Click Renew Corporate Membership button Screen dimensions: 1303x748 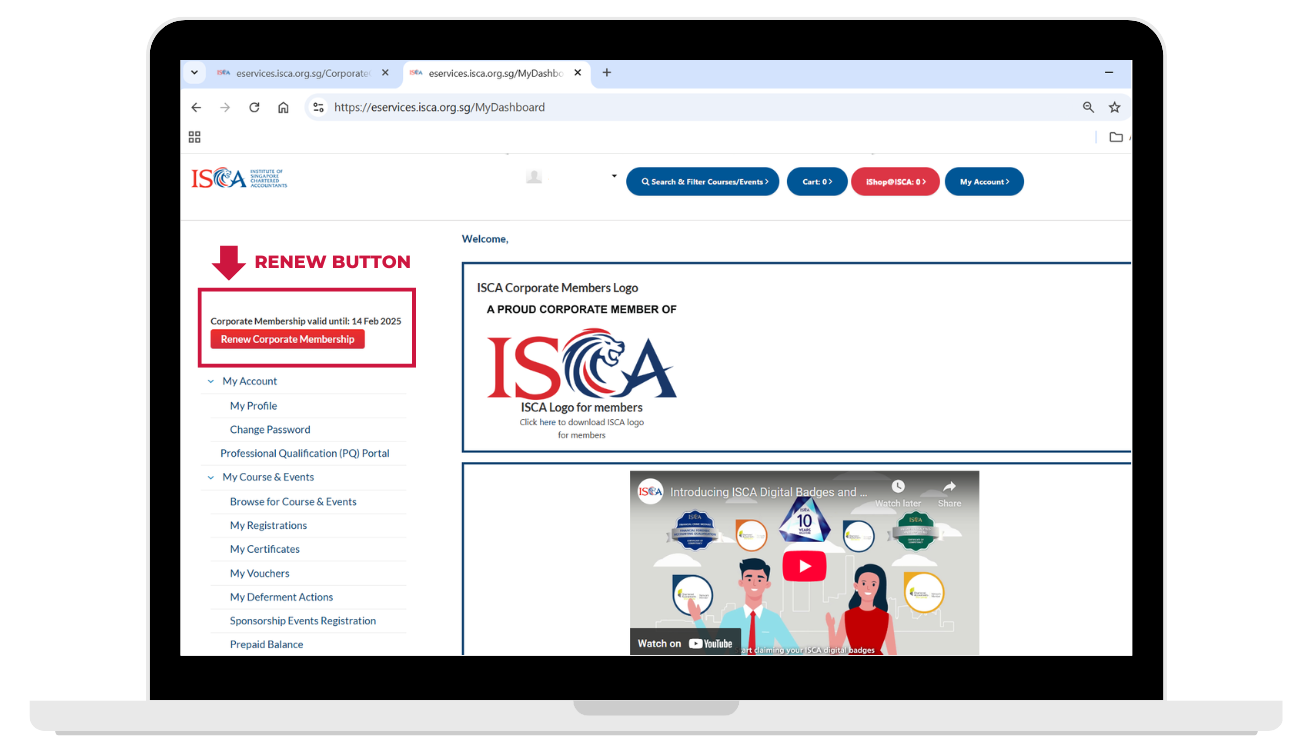288,339
